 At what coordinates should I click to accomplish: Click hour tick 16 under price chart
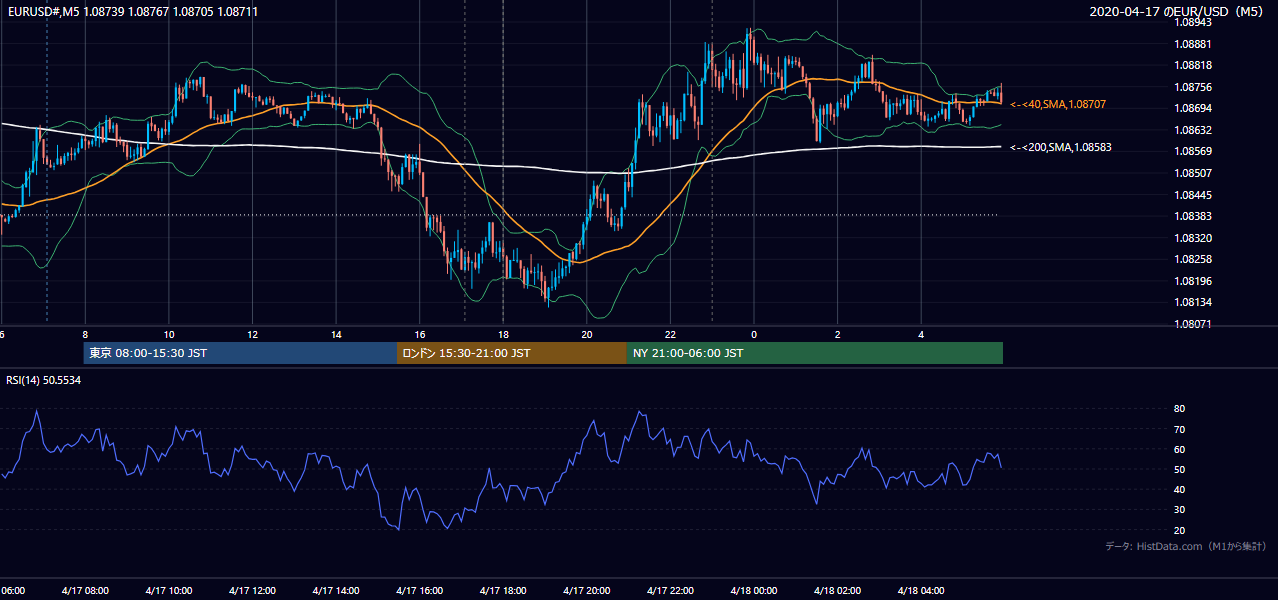point(420,335)
